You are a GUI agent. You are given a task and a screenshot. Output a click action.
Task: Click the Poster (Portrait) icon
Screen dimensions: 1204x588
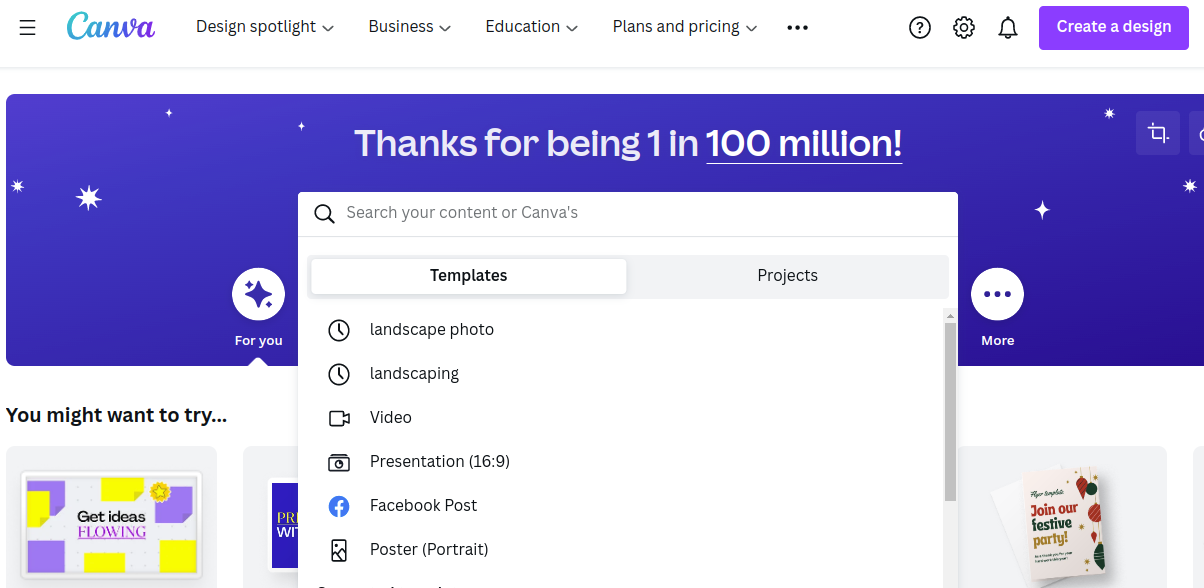tap(339, 550)
